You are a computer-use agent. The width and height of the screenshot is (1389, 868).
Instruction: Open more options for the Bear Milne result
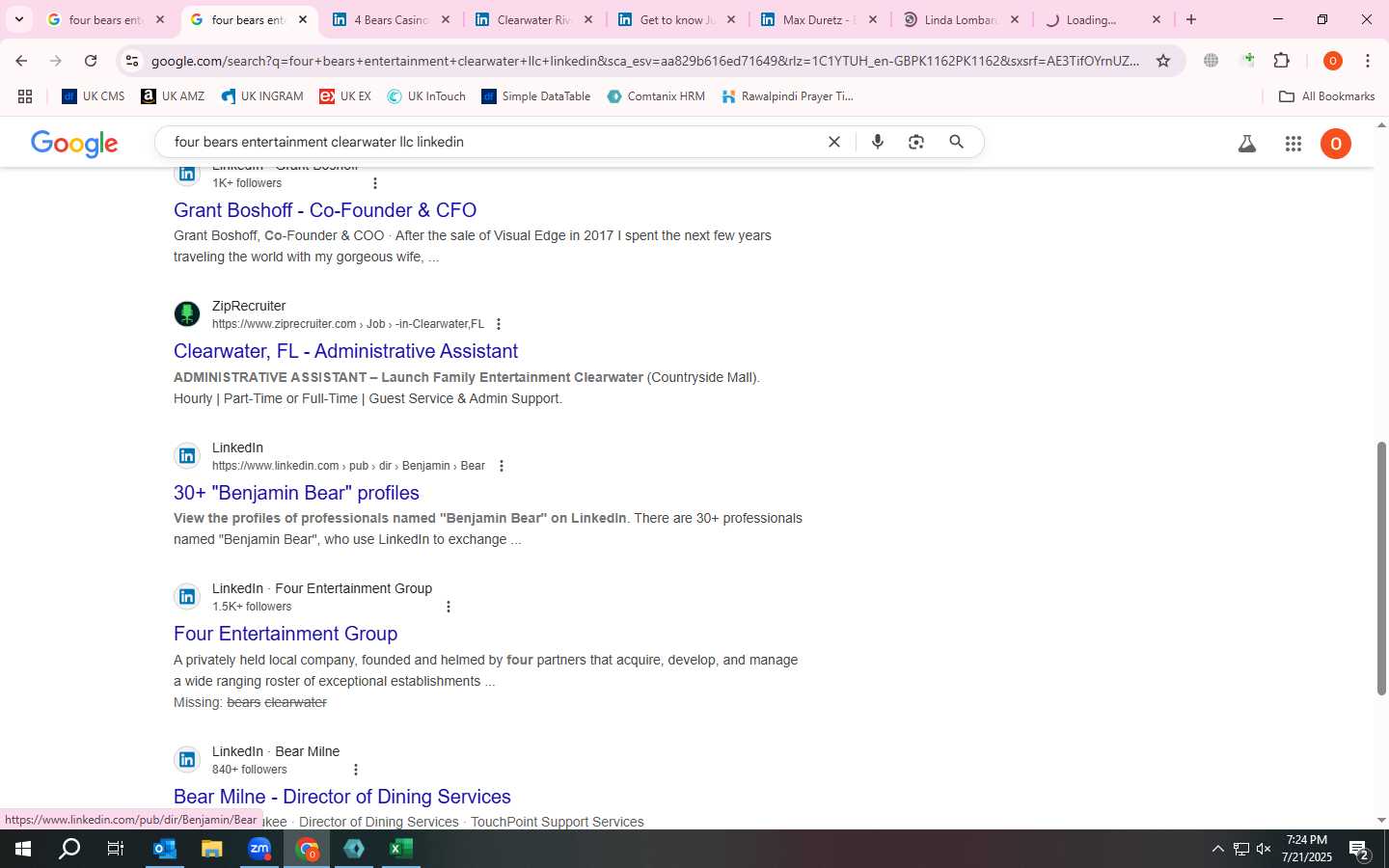pyautogui.click(x=356, y=770)
